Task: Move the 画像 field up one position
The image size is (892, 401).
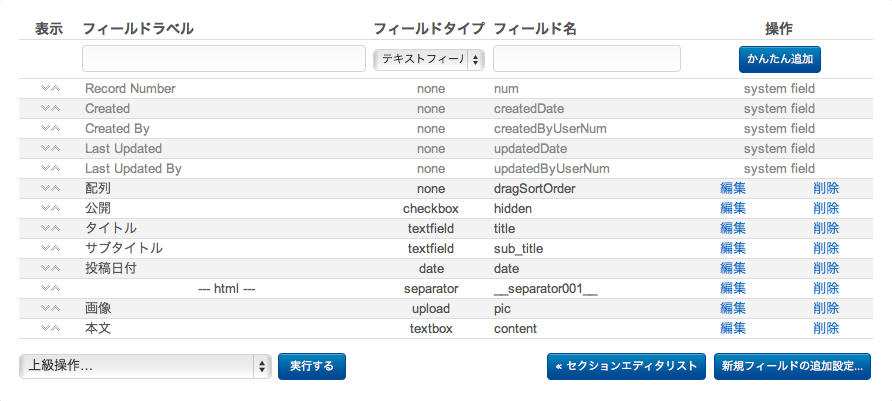Action: pos(56,308)
